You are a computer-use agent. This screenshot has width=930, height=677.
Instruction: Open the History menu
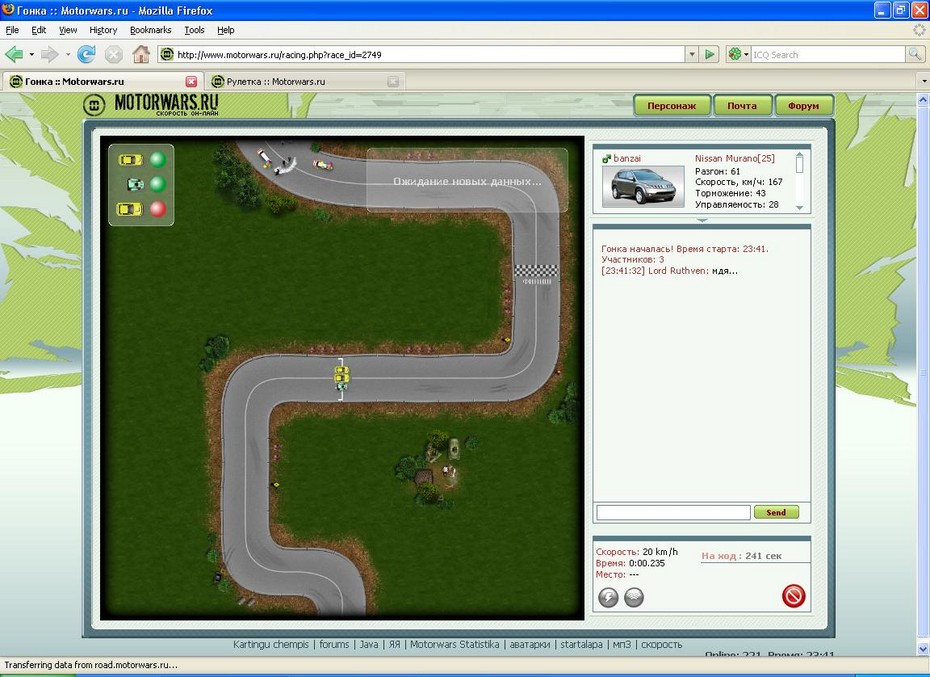(x=103, y=30)
